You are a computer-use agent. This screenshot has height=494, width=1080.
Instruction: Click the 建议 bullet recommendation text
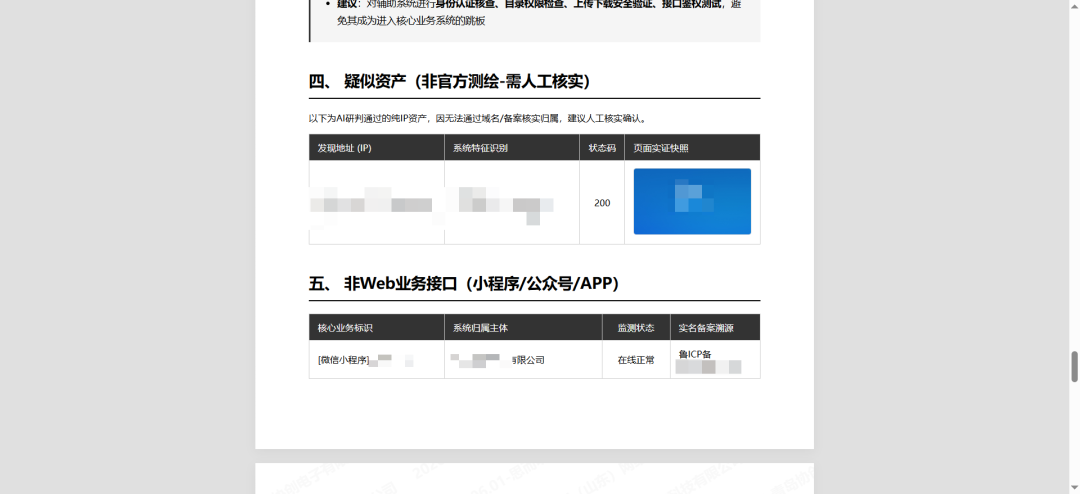pyautogui.click(x=539, y=12)
